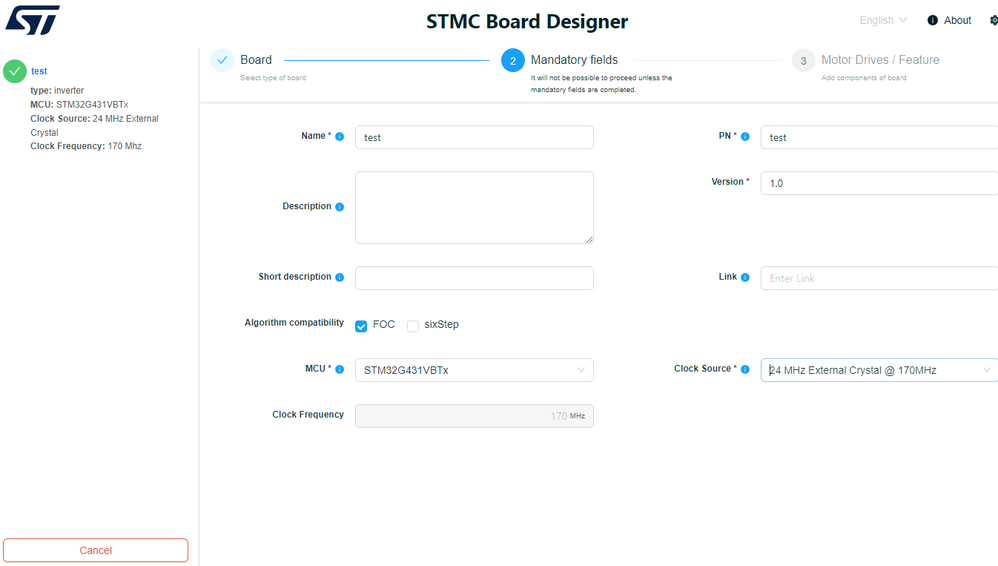998x566 pixels.
Task: Go to the Board step
Action: (x=256, y=60)
